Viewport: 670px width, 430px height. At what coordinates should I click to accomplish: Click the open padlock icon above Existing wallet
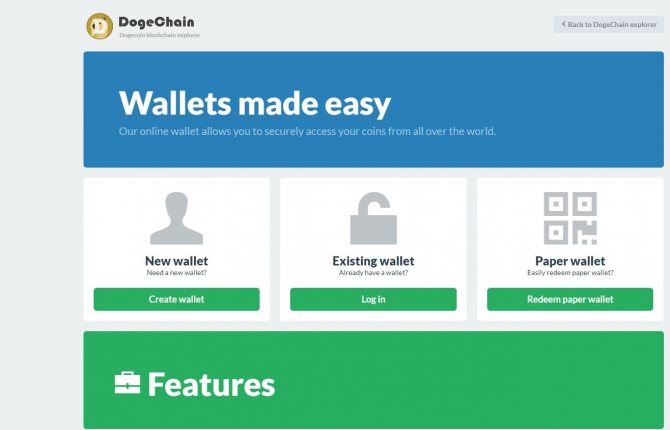coord(373,218)
